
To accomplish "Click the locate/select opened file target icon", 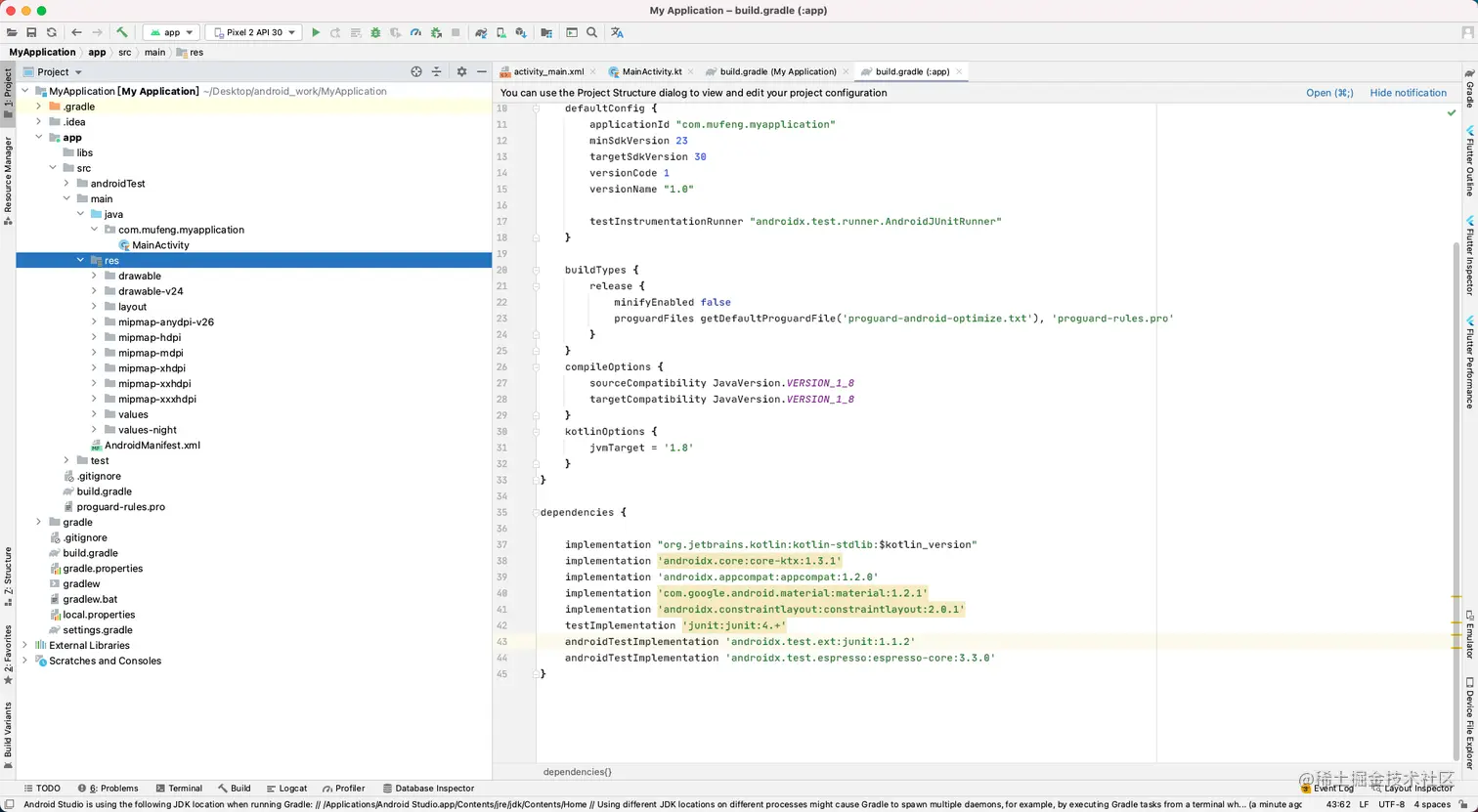I will 416,71.
